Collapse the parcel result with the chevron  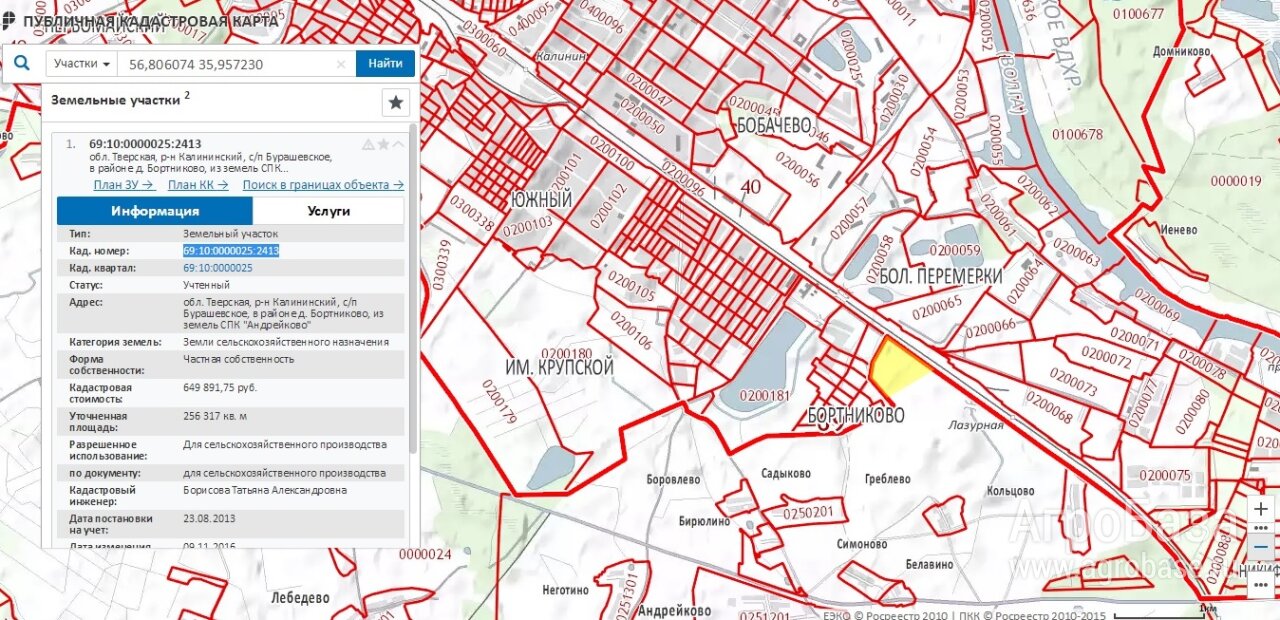398,144
